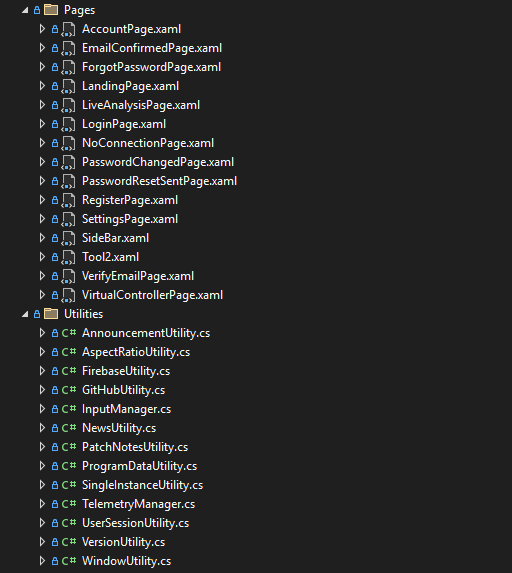Select the file name LandingPage.xaml

pyautogui.click(x=130, y=86)
